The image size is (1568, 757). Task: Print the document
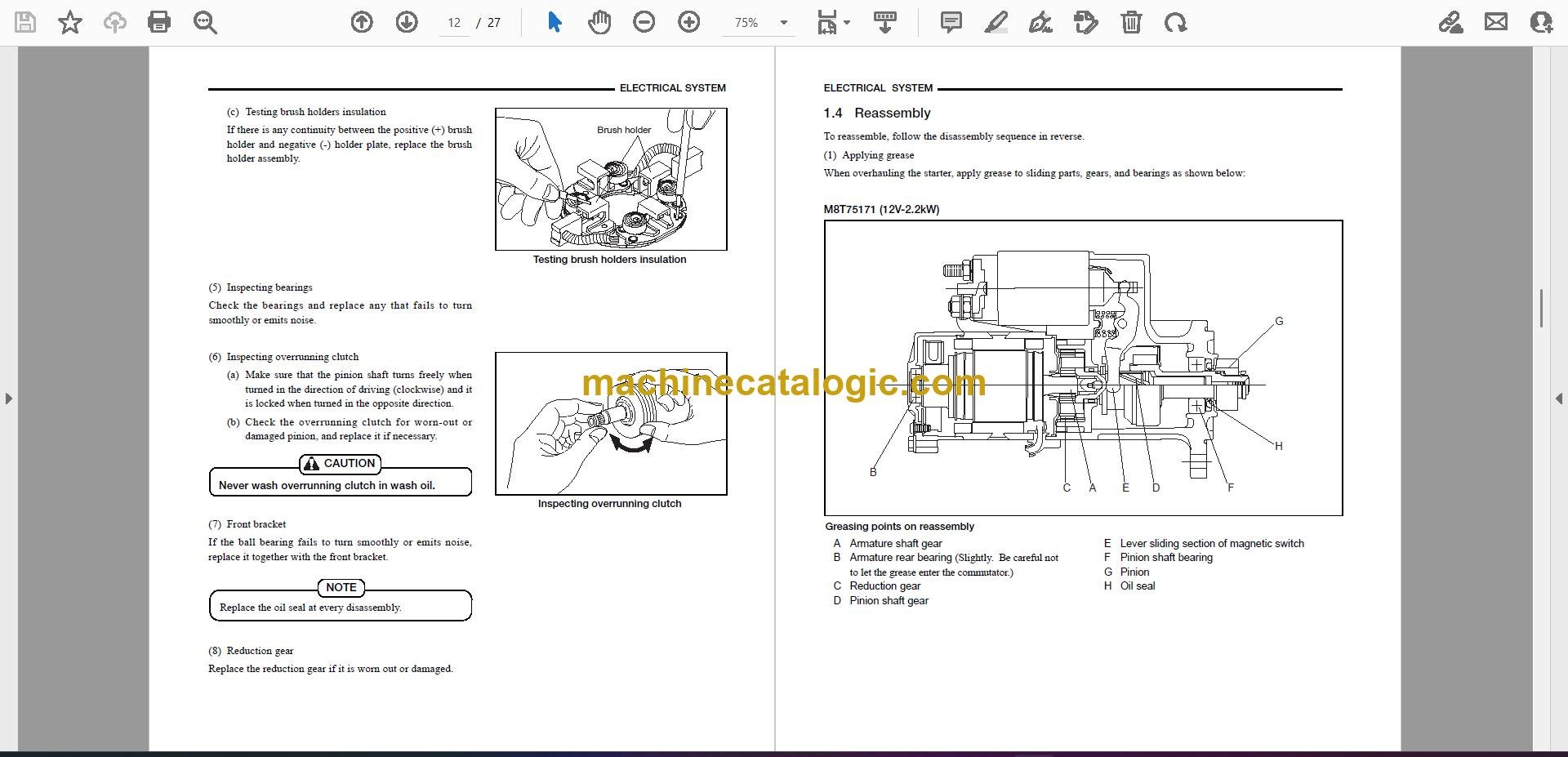pos(159,22)
